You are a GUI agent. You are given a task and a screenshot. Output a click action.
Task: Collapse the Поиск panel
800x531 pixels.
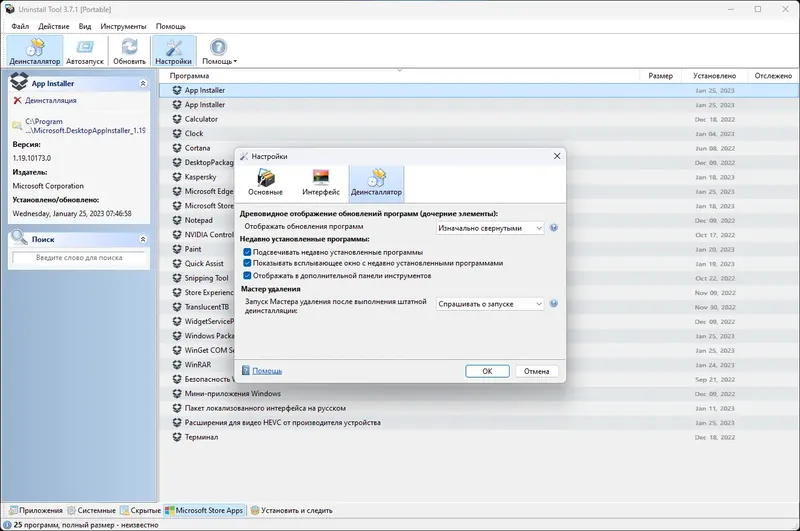[x=143, y=239]
